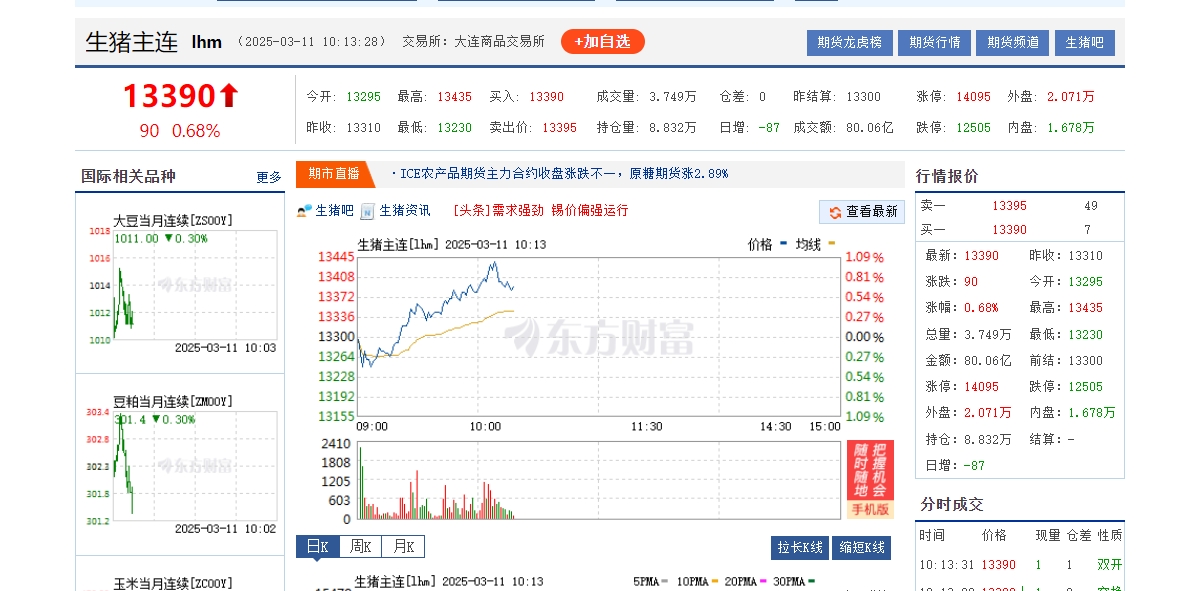The width and height of the screenshot is (1180, 591).
Task: Switch to the 日K tab
Action: coord(318,547)
